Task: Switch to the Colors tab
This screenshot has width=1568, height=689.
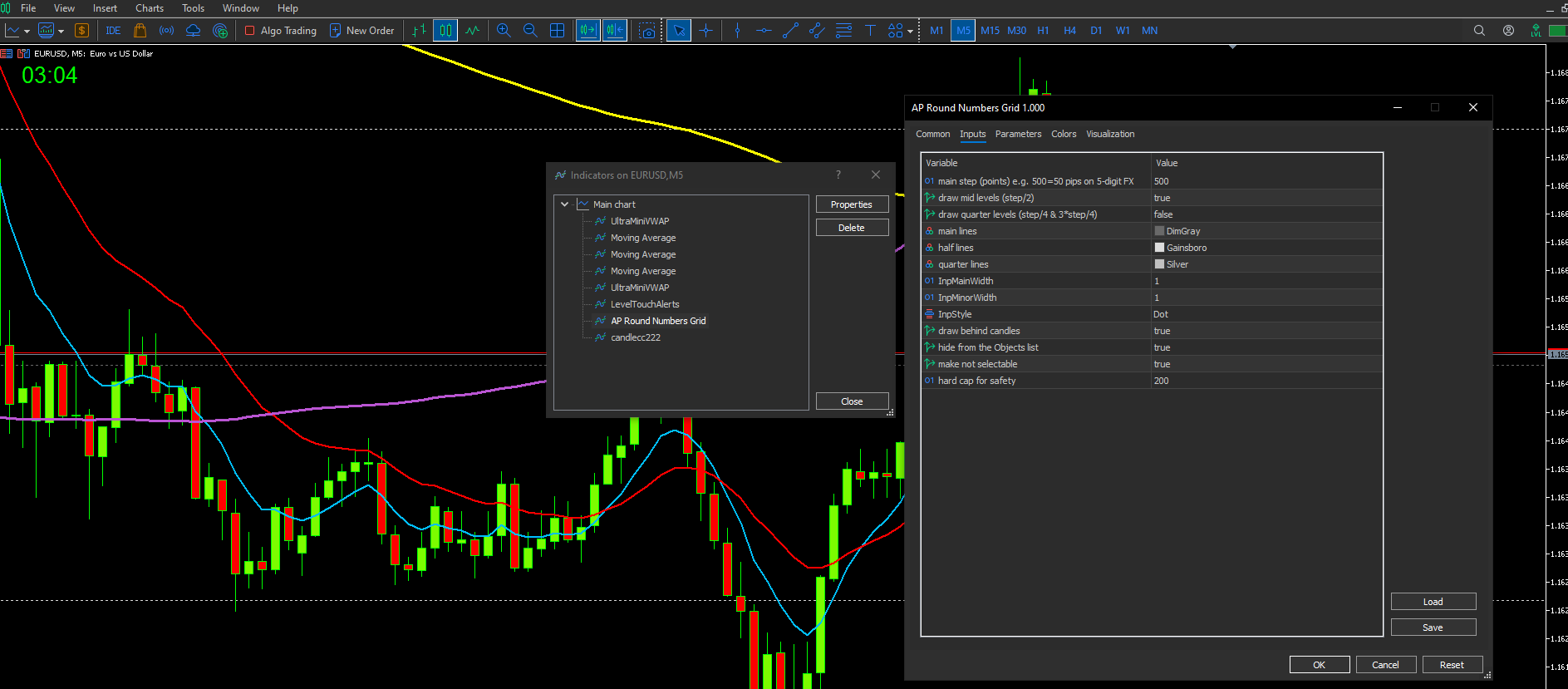Action: [1063, 134]
